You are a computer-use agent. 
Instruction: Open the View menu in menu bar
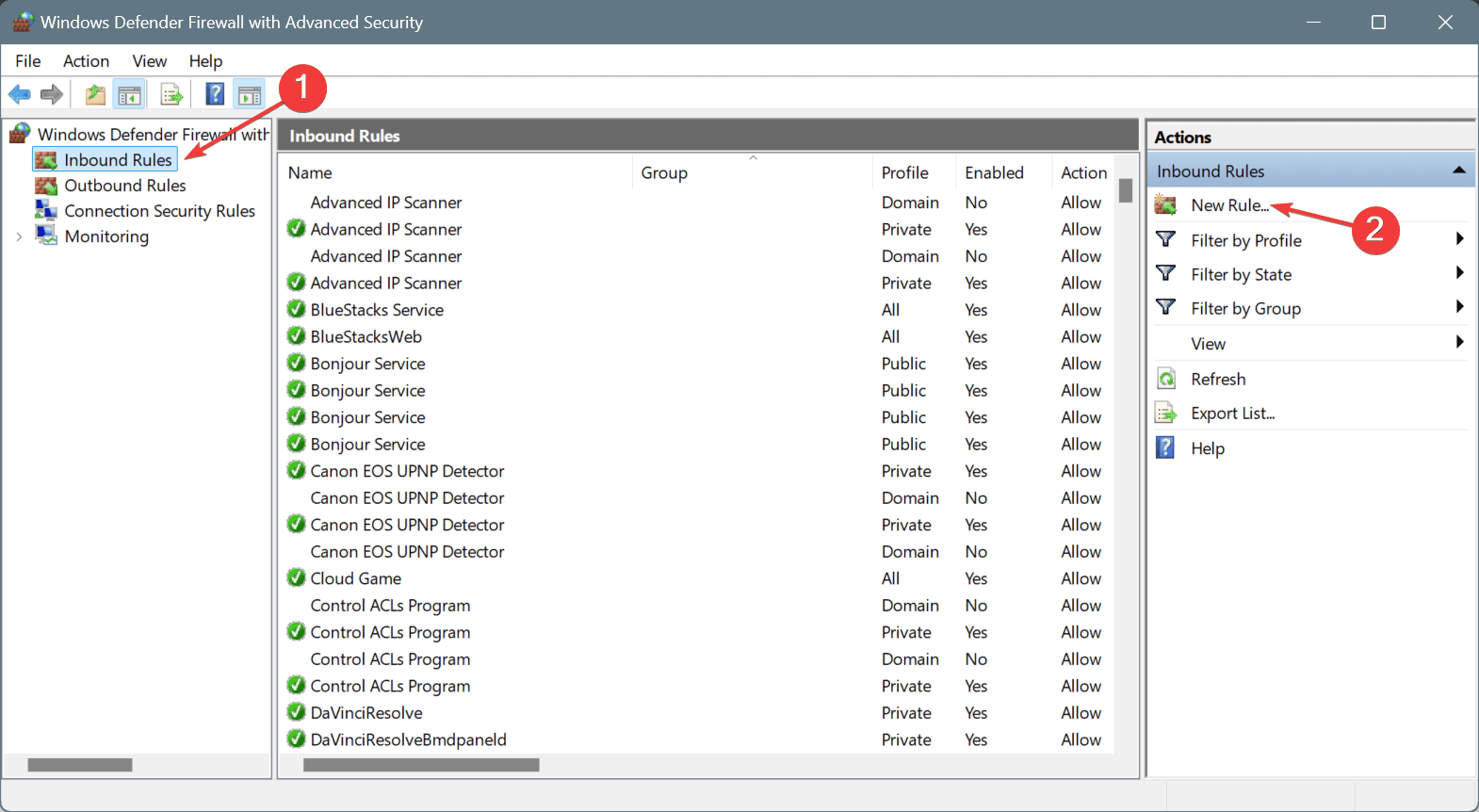[150, 61]
